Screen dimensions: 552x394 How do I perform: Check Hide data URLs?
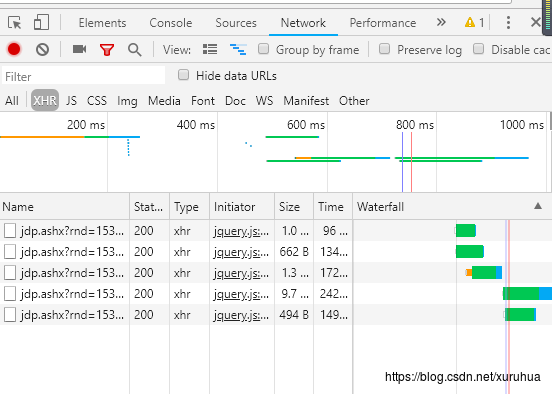click(183, 75)
